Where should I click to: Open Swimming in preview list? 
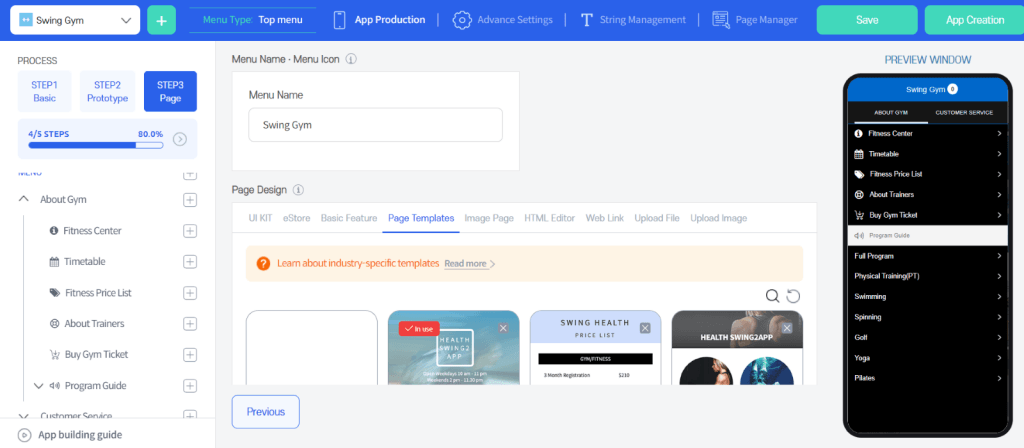click(x=928, y=296)
